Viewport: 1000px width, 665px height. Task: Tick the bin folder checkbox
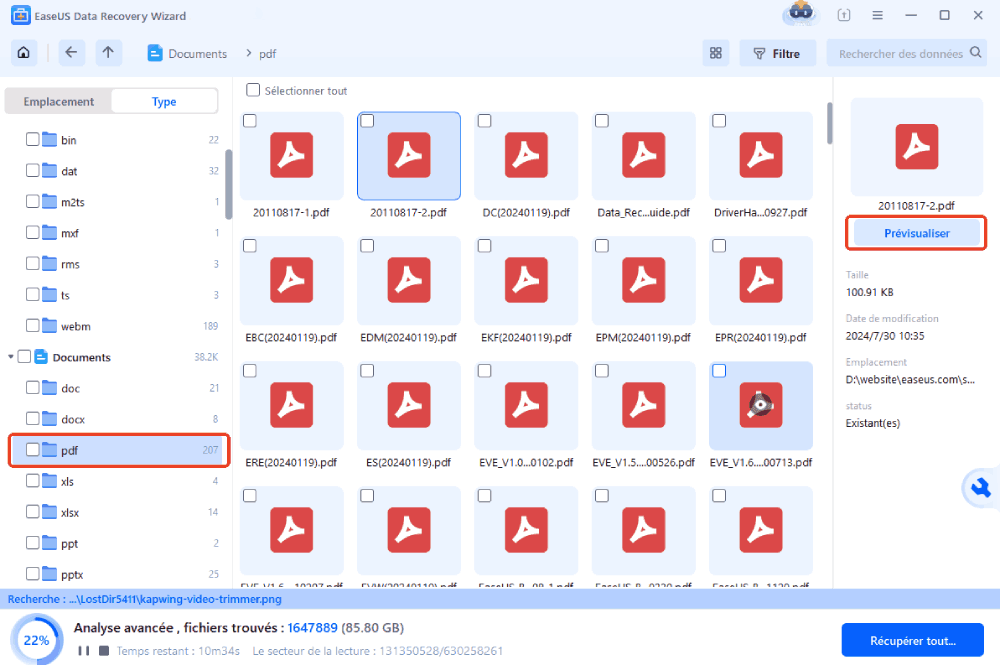[x=33, y=139]
